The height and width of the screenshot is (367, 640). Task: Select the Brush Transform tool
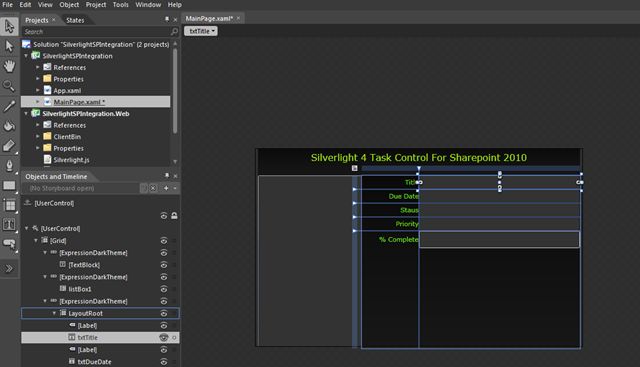[9, 145]
